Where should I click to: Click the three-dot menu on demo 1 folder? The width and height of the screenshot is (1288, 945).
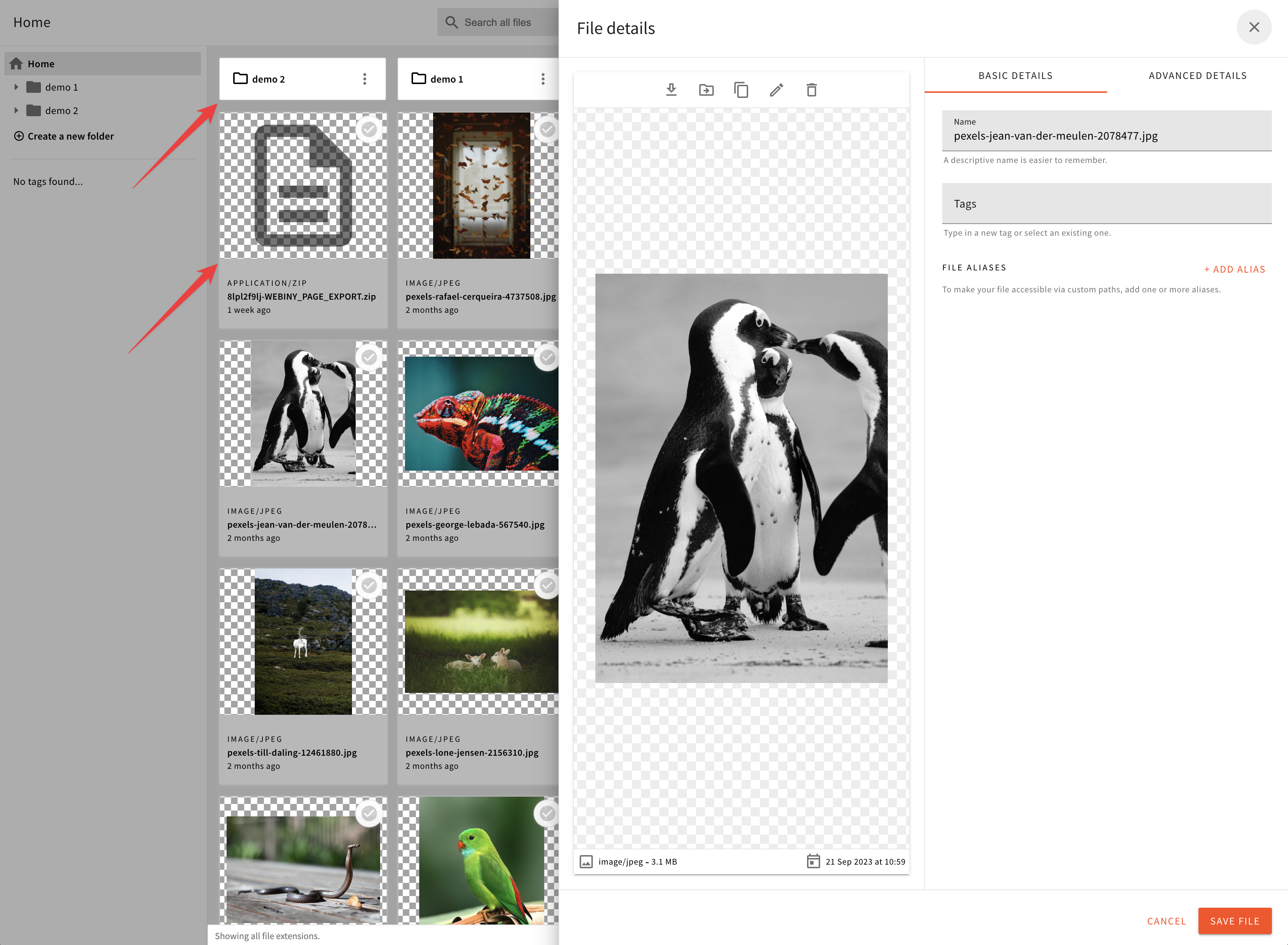(544, 78)
